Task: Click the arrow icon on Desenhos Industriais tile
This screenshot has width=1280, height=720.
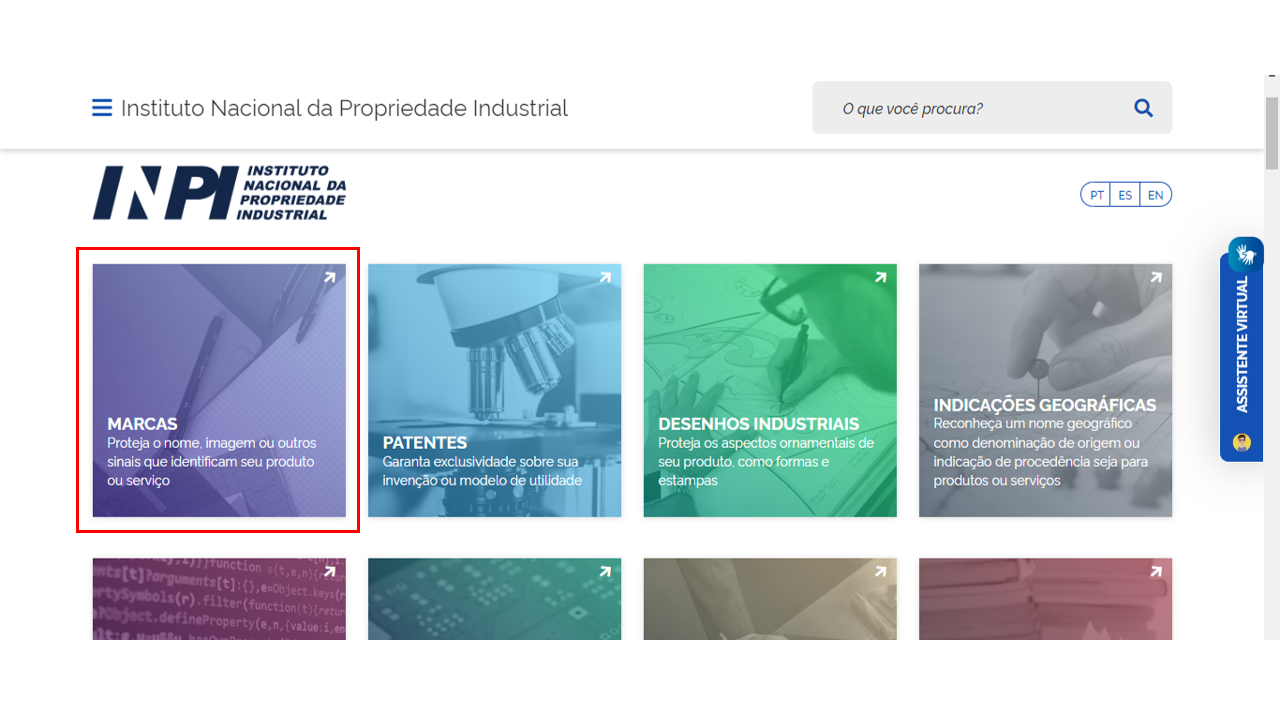Action: coord(880,278)
